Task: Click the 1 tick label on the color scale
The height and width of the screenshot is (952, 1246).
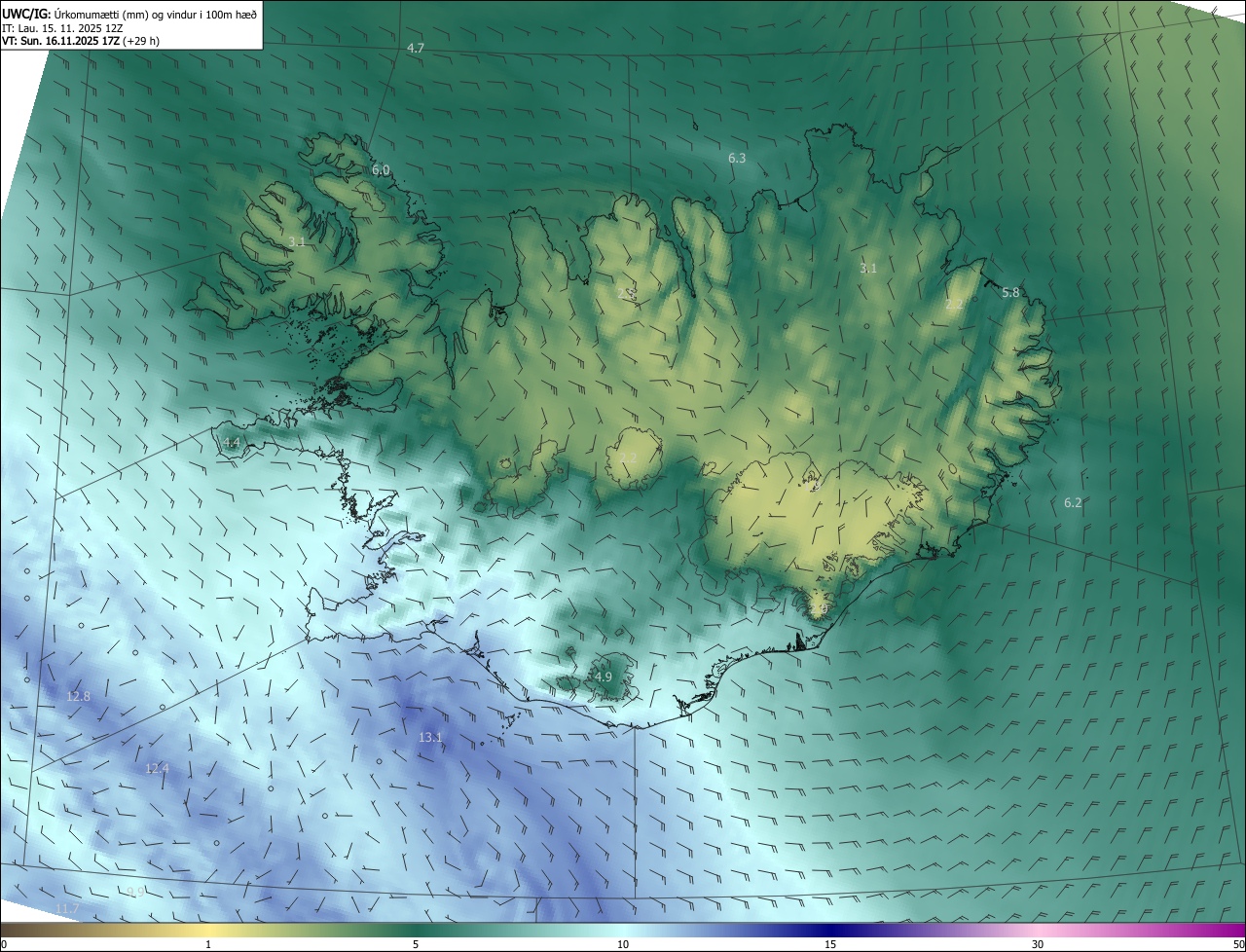Action: pos(208,944)
